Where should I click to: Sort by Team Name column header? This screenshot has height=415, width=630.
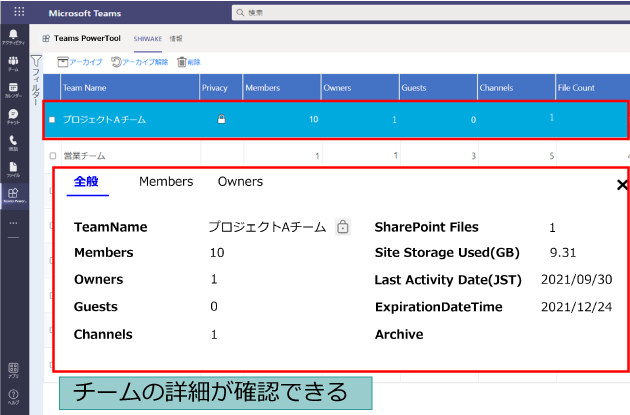(x=130, y=87)
